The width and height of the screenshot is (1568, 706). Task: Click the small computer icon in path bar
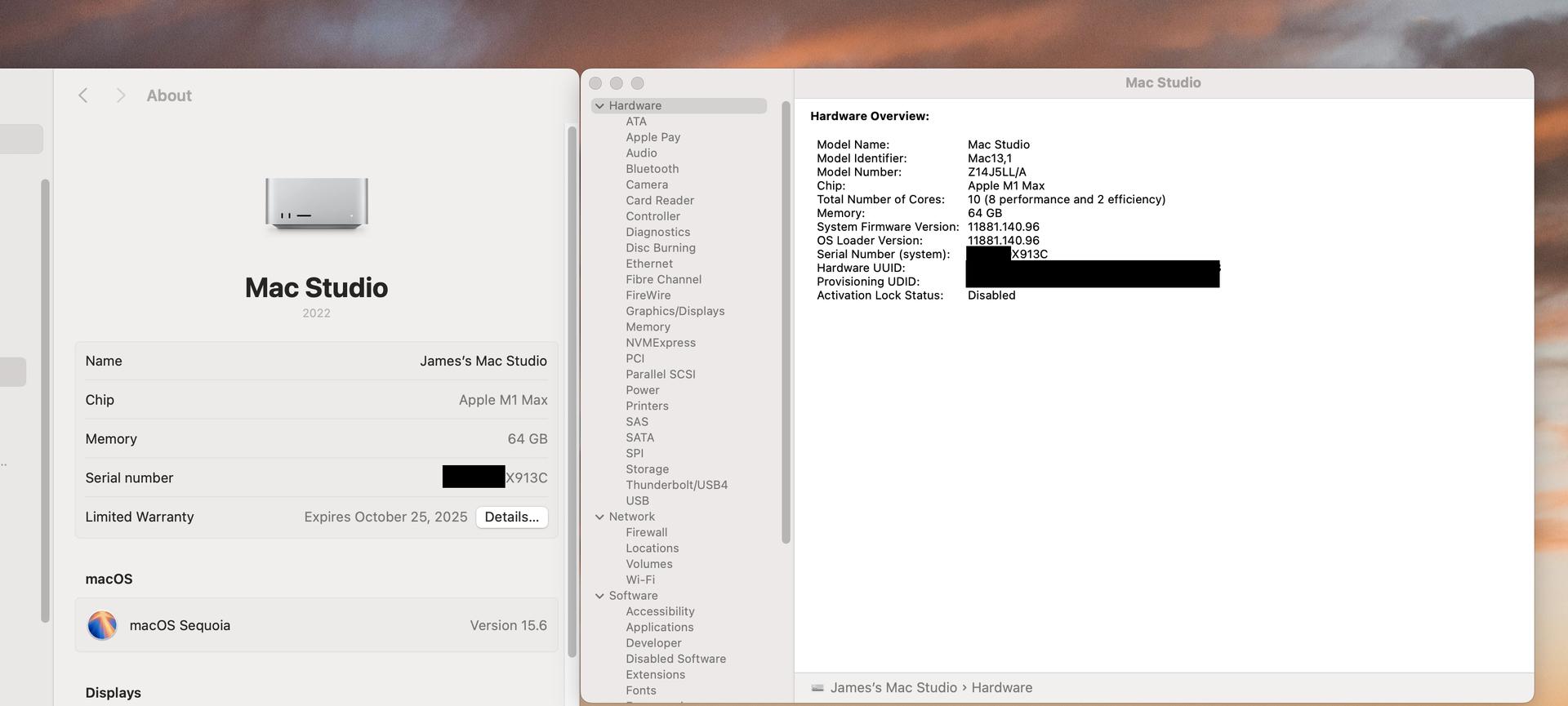(x=817, y=688)
